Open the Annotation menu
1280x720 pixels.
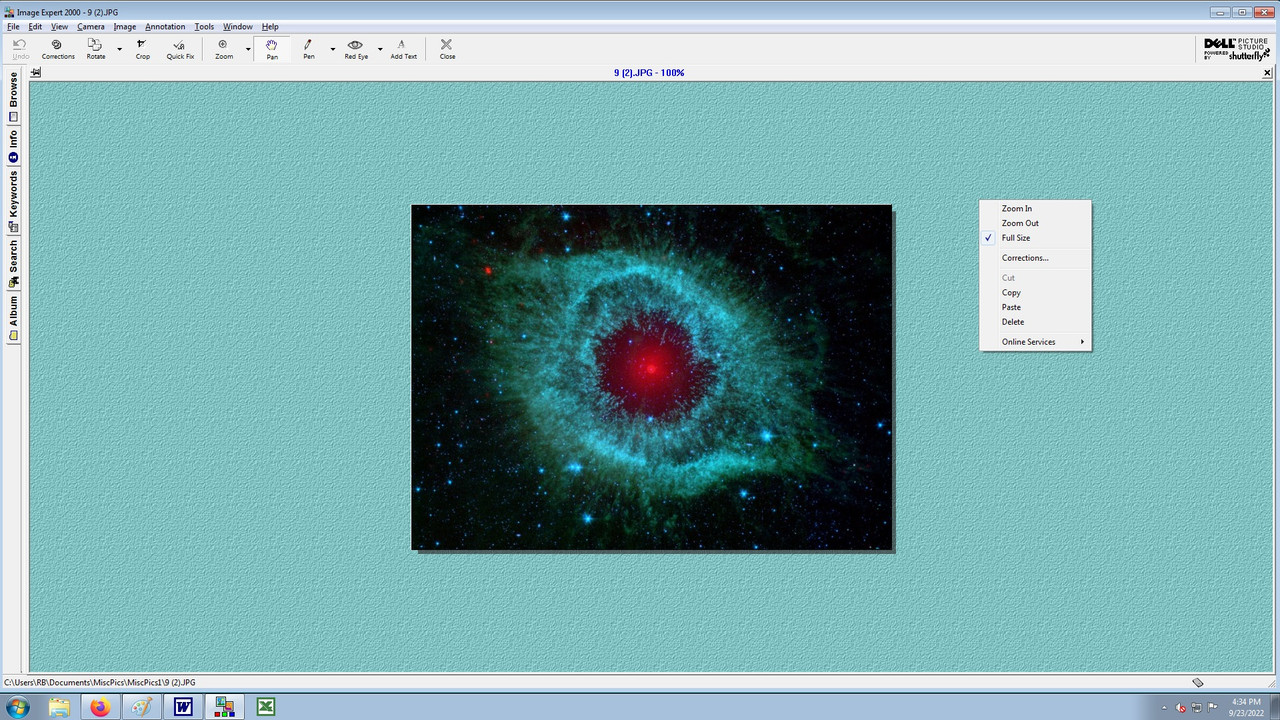pyautogui.click(x=165, y=27)
